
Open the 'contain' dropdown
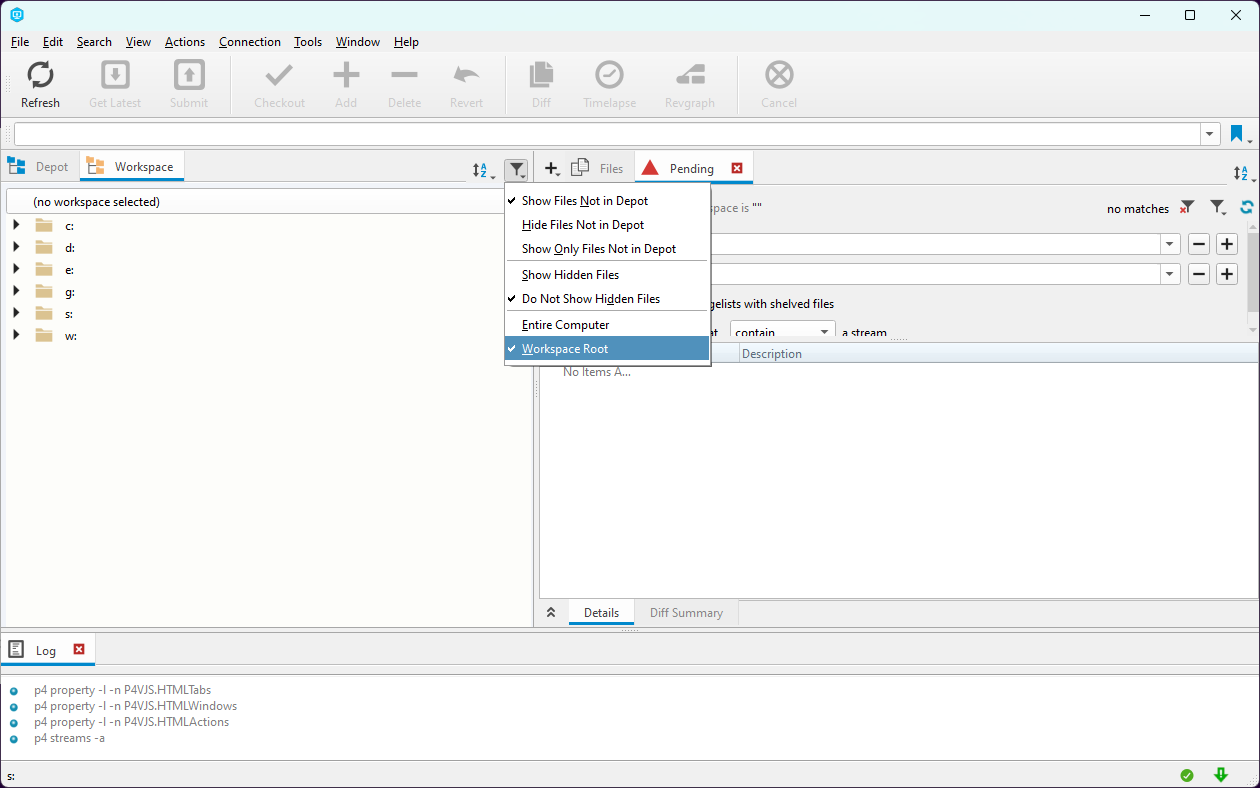tap(783, 331)
